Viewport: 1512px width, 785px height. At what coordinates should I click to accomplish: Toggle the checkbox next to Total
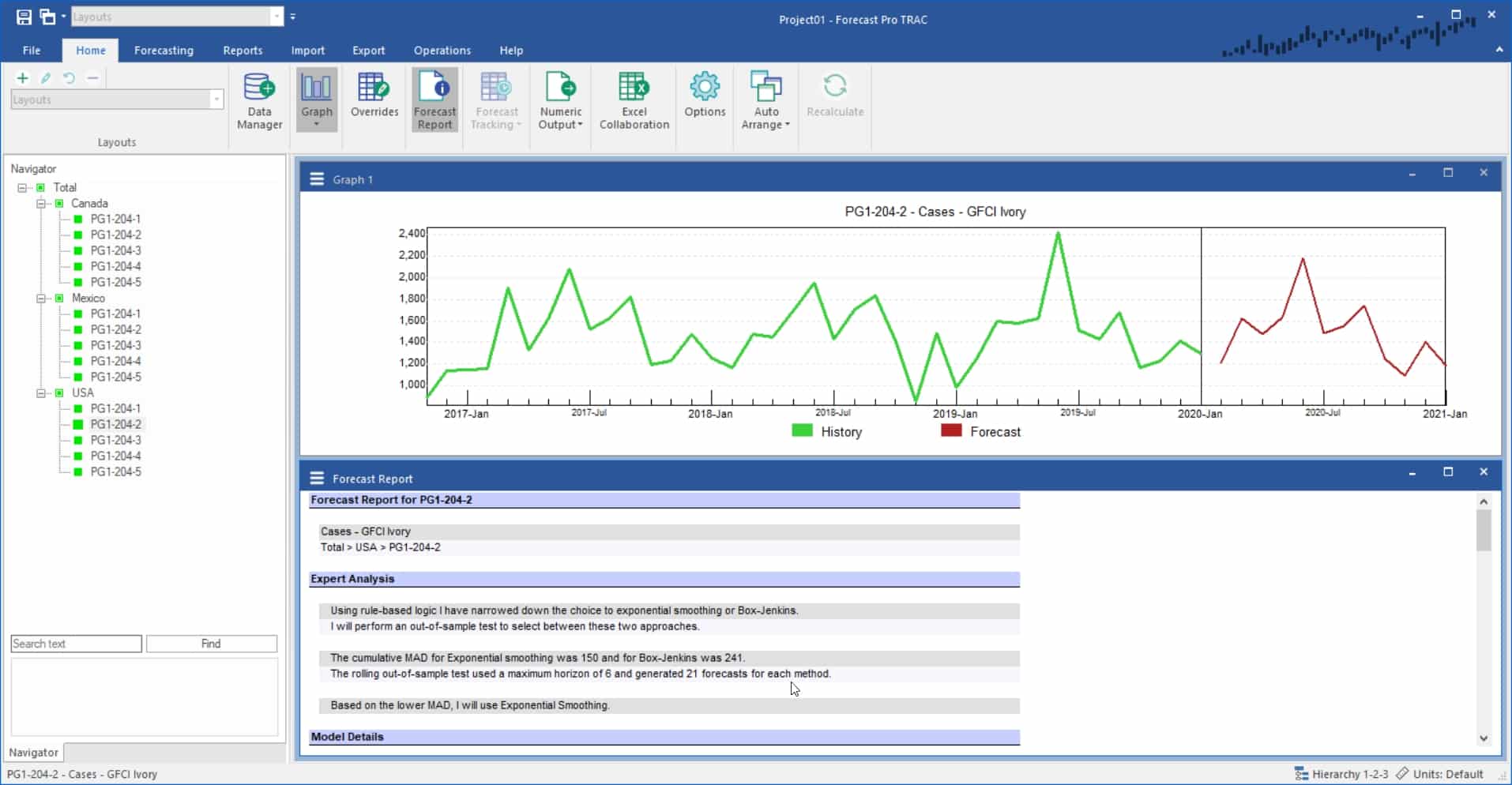click(x=39, y=187)
